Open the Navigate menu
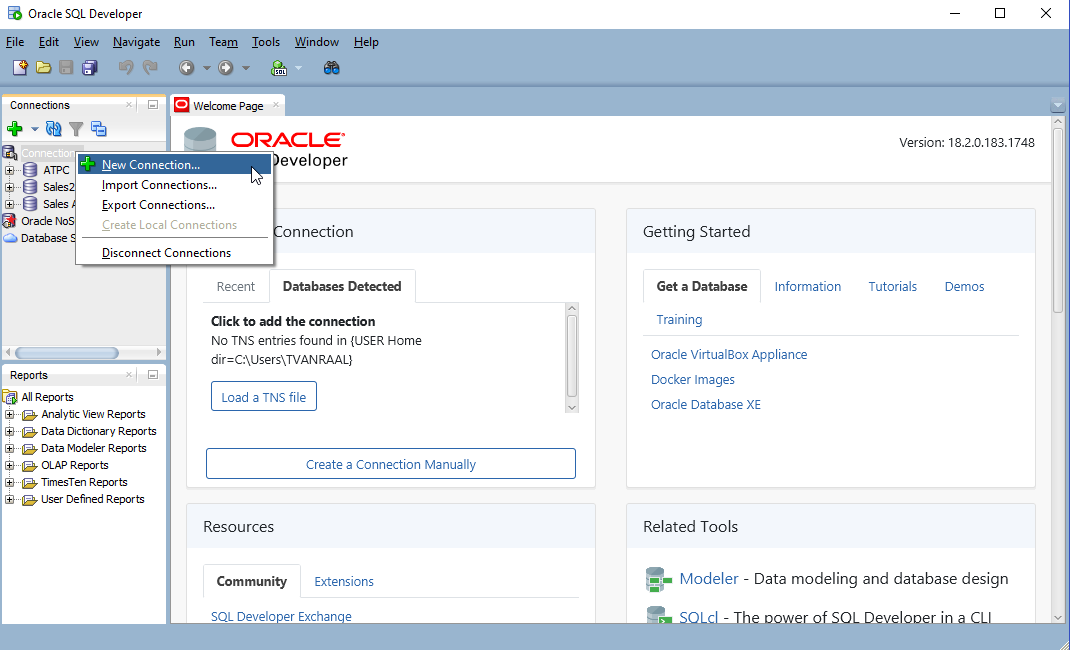1070x650 pixels. 136,42
